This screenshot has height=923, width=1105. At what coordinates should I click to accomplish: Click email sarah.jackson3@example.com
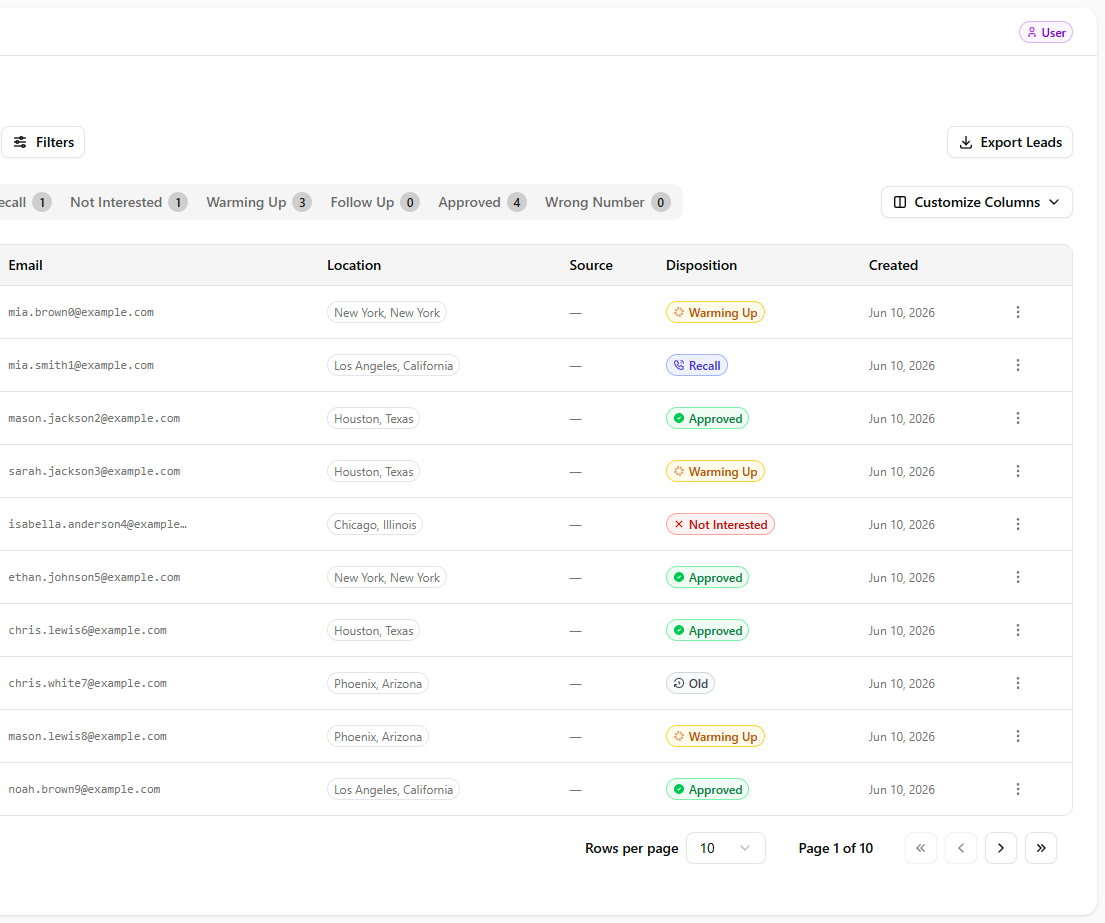pyautogui.click(x=94, y=471)
